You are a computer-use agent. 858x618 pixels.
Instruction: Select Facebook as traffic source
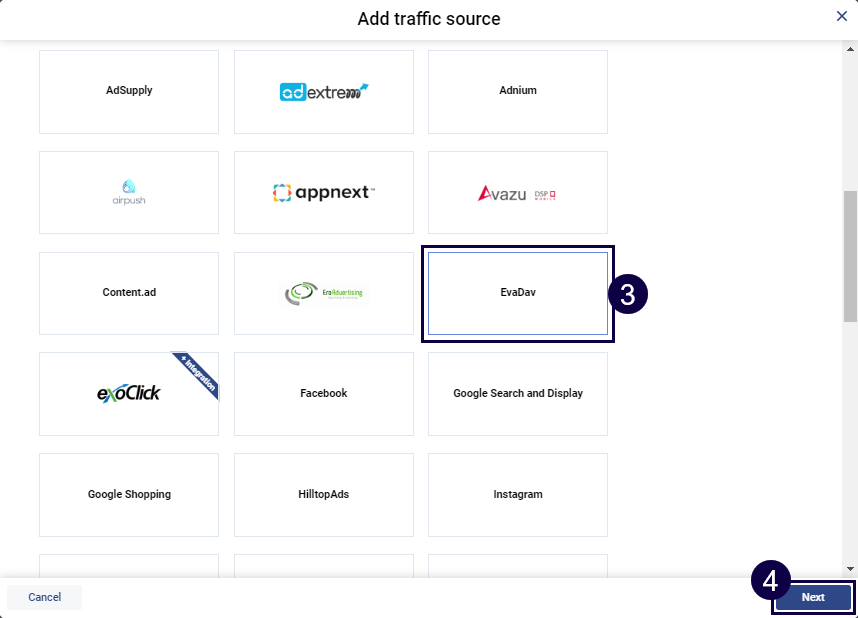point(323,394)
